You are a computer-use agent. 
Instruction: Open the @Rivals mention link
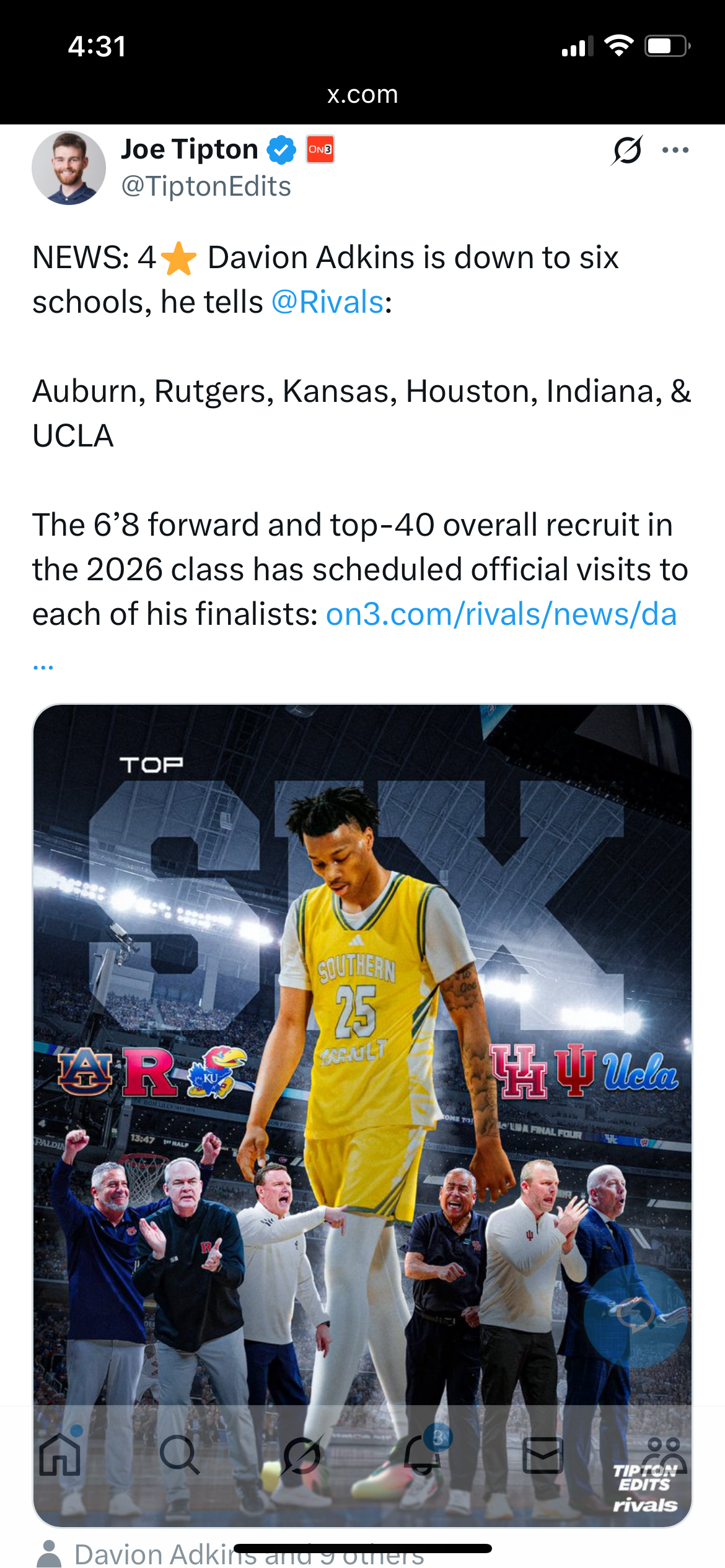click(328, 302)
